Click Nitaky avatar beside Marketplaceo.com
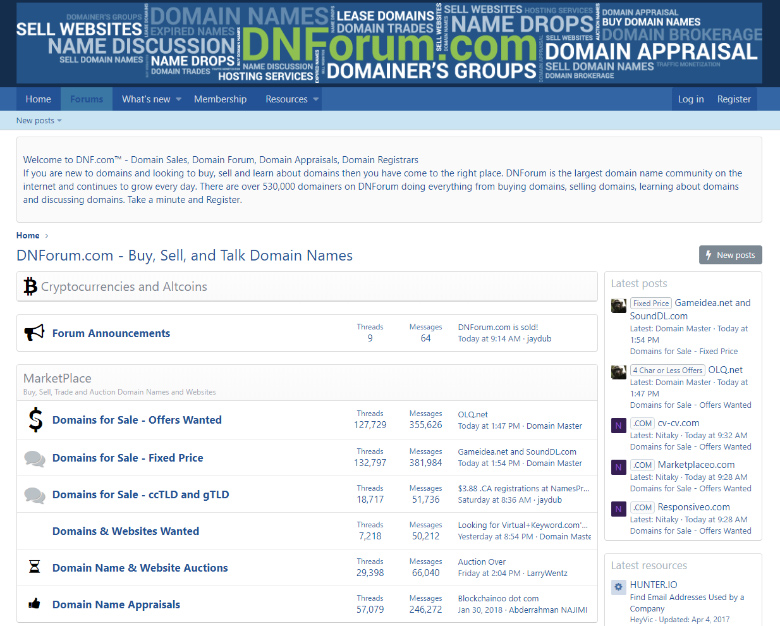This screenshot has height=626, width=780. (x=618, y=467)
